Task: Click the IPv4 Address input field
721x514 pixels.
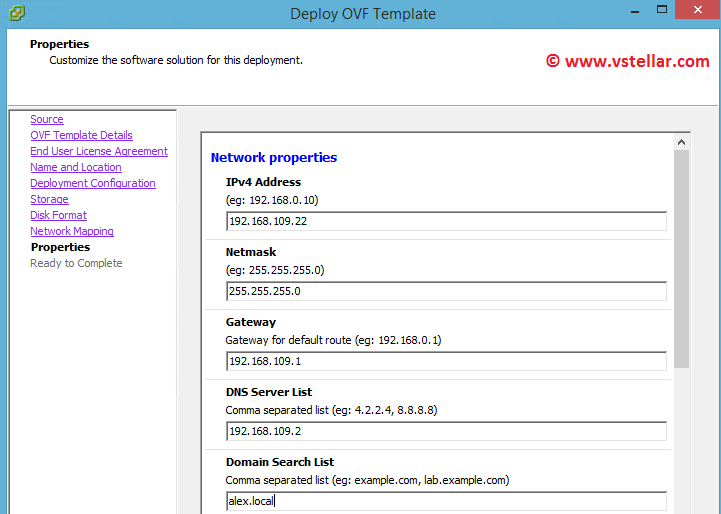Action: pyautogui.click(x=446, y=221)
